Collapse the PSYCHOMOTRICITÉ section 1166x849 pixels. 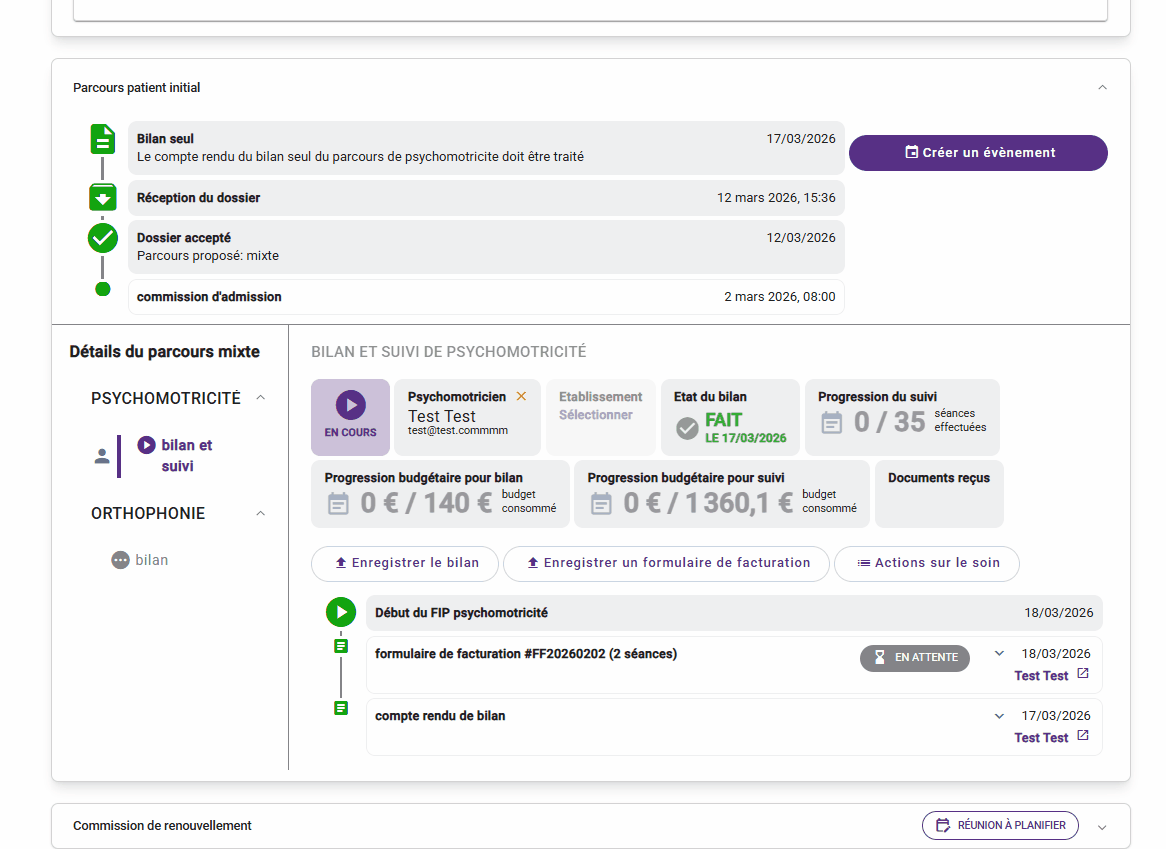coord(261,398)
